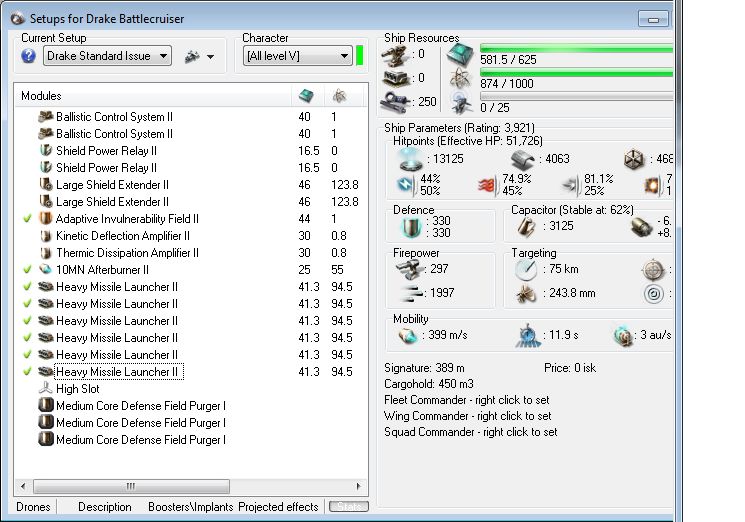Select the second Ballistic Control System II icon
This screenshot has width=745, height=522.
pos(46,133)
